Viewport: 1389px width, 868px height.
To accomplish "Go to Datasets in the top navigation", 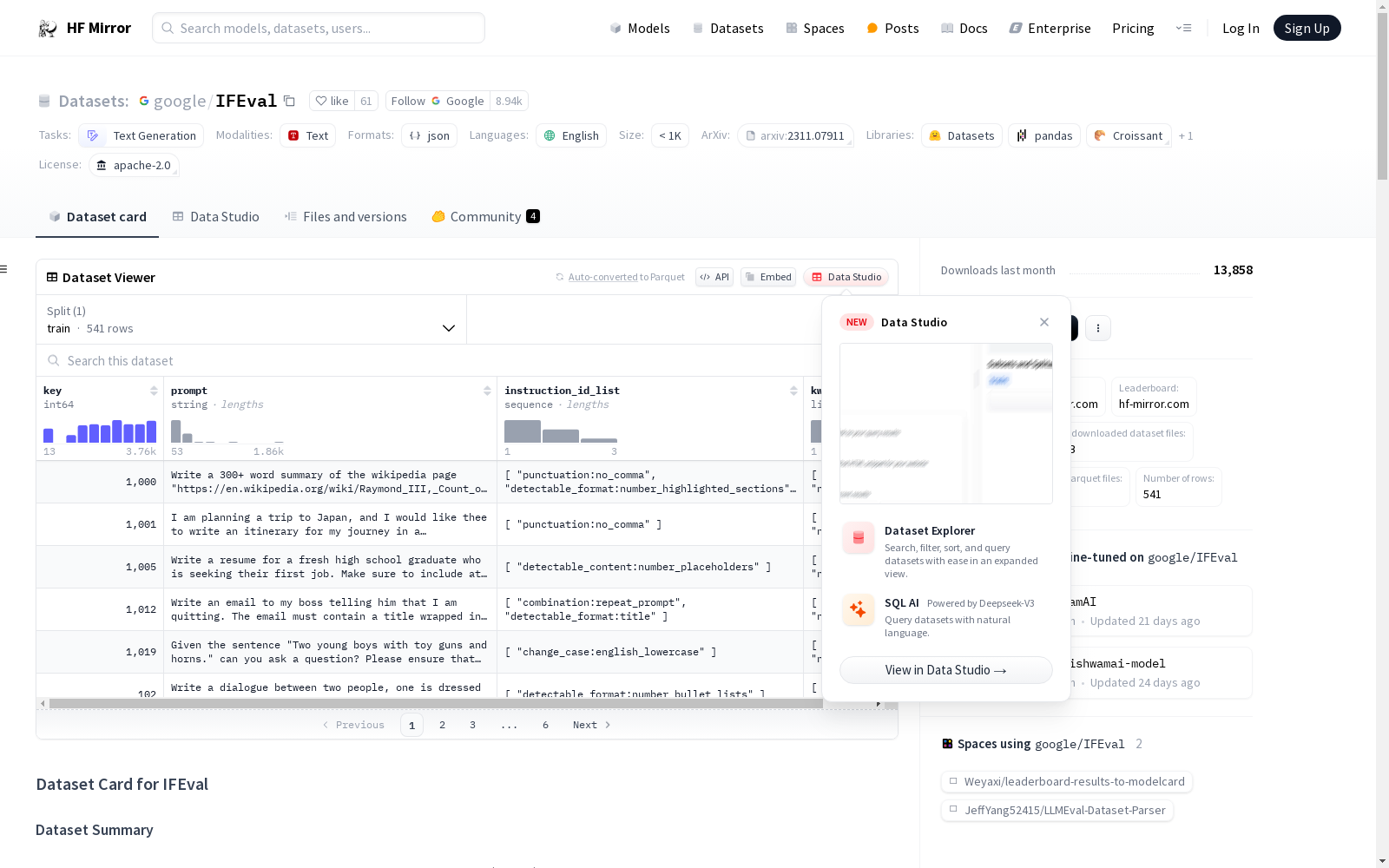I will [727, 29].
